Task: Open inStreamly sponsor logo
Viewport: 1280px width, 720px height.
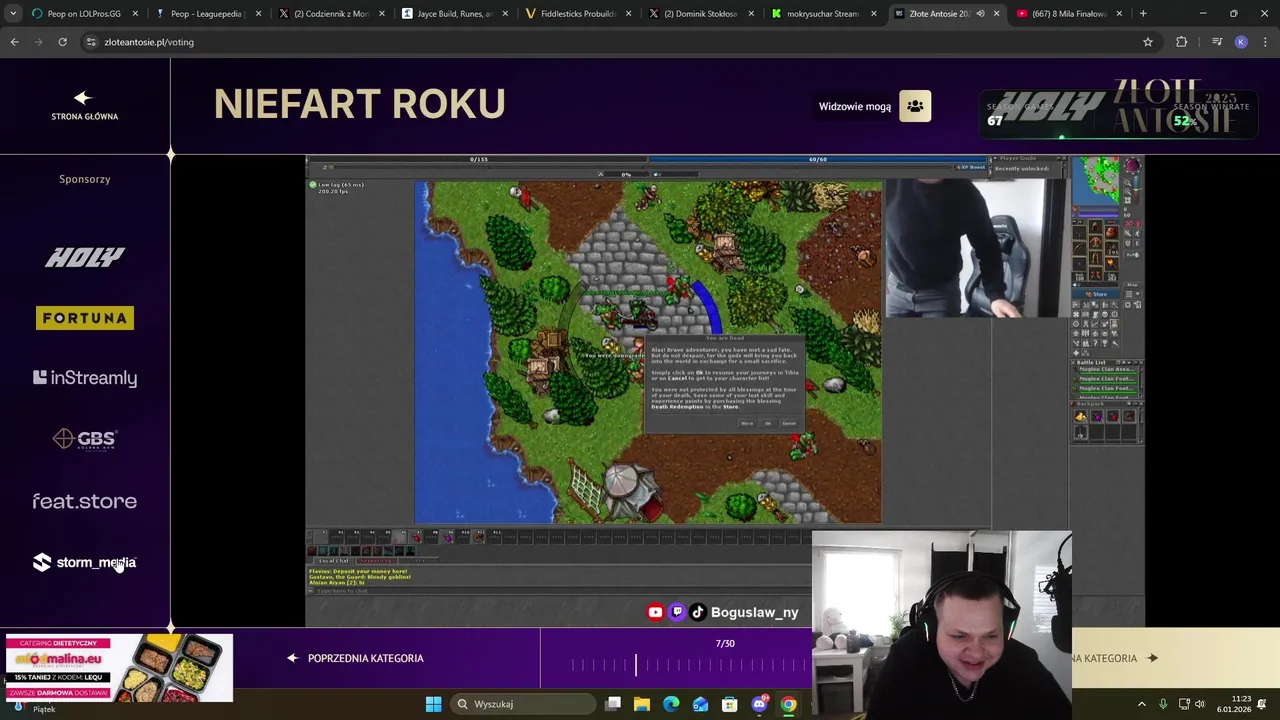Action: coord(84,378)
